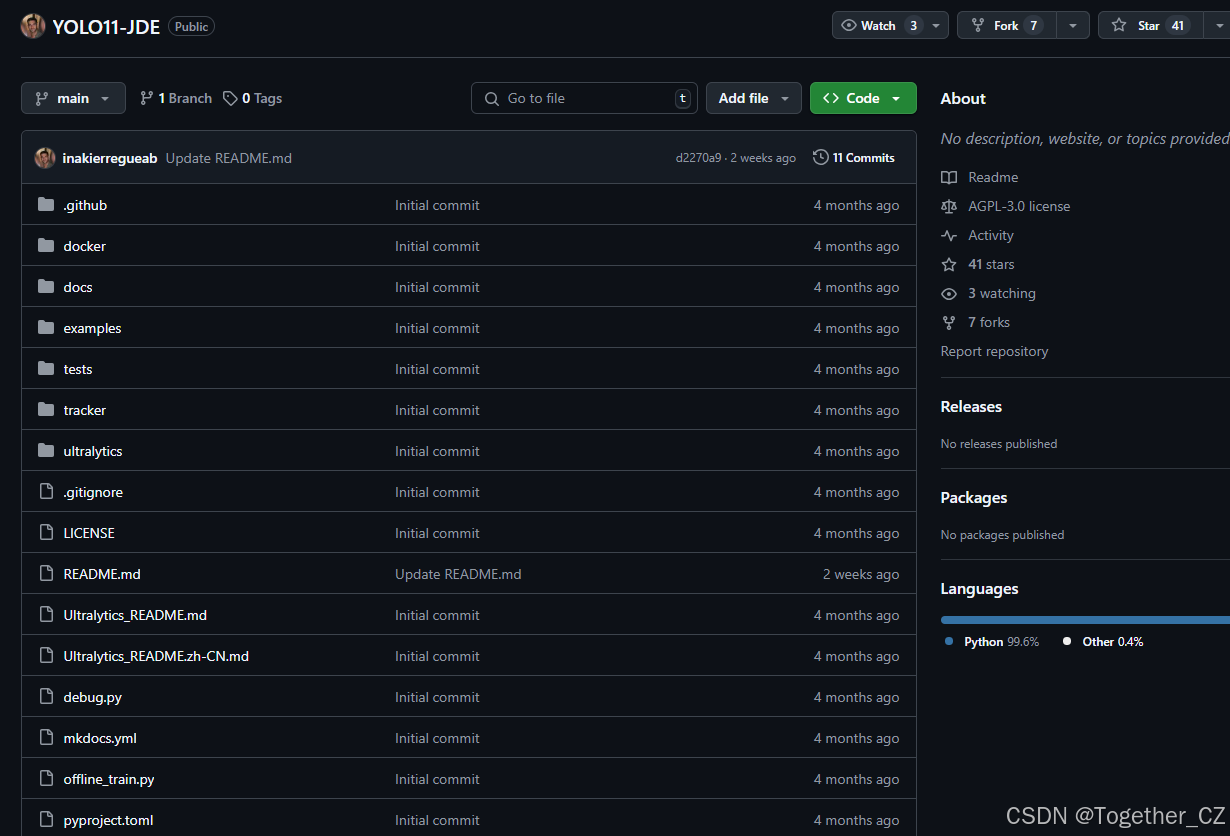This screenshot has width=1230, height=836.
Task: Open the main branch selector dropdown
Action: 73,98
